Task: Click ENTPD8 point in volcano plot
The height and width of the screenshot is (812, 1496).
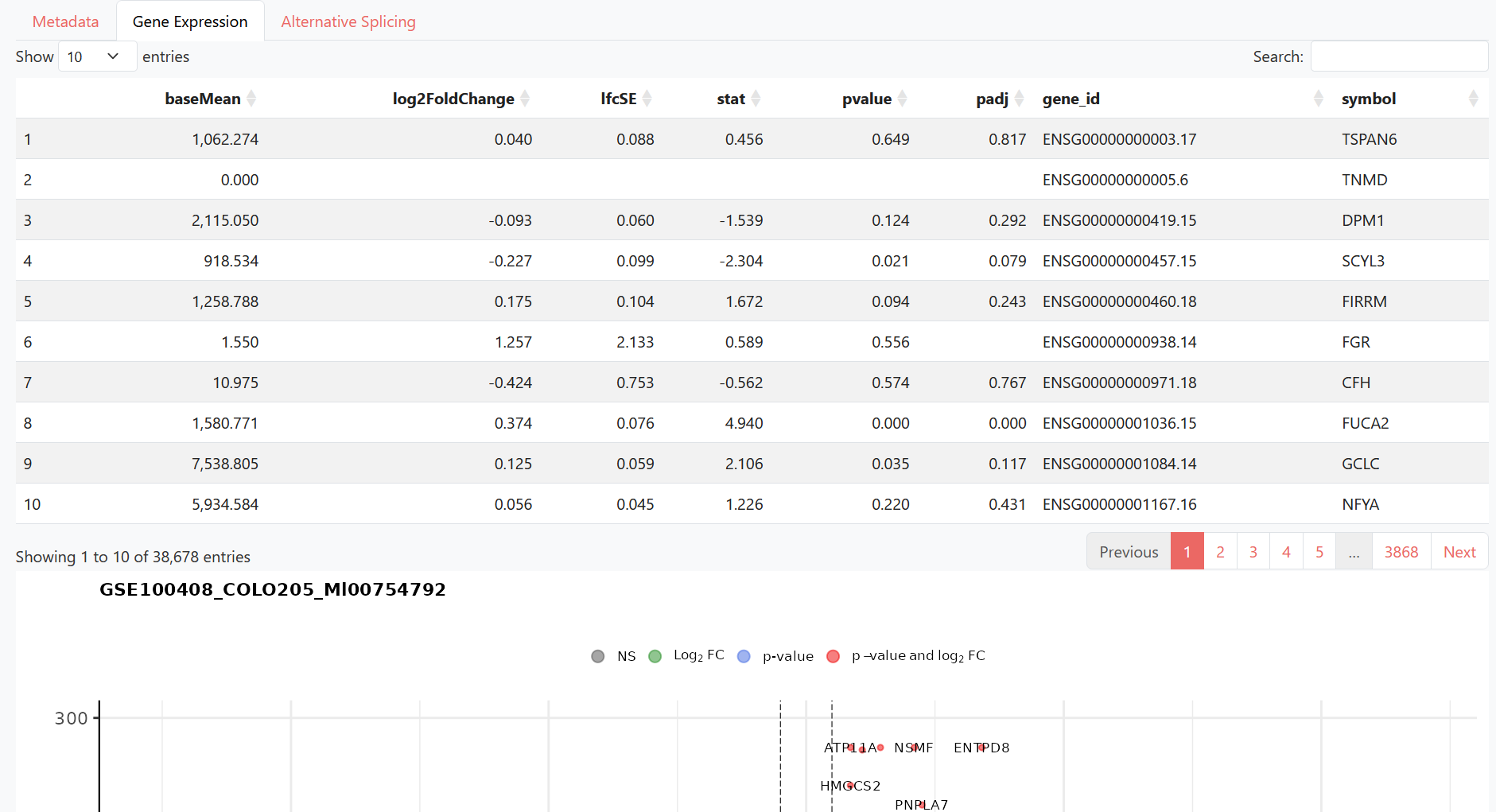Action: click(981, 748)
